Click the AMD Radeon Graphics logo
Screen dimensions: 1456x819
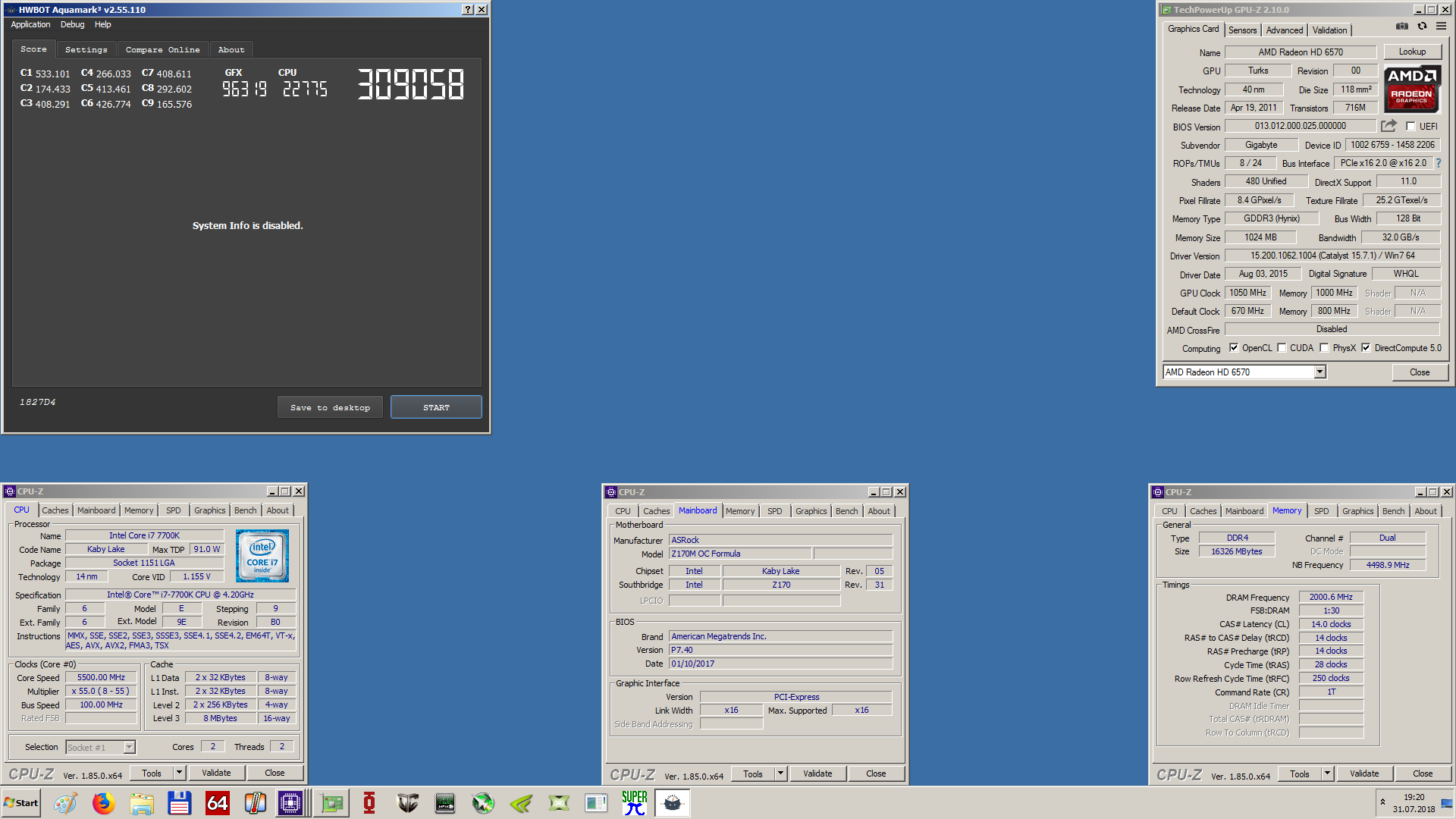click(1412, 88)
